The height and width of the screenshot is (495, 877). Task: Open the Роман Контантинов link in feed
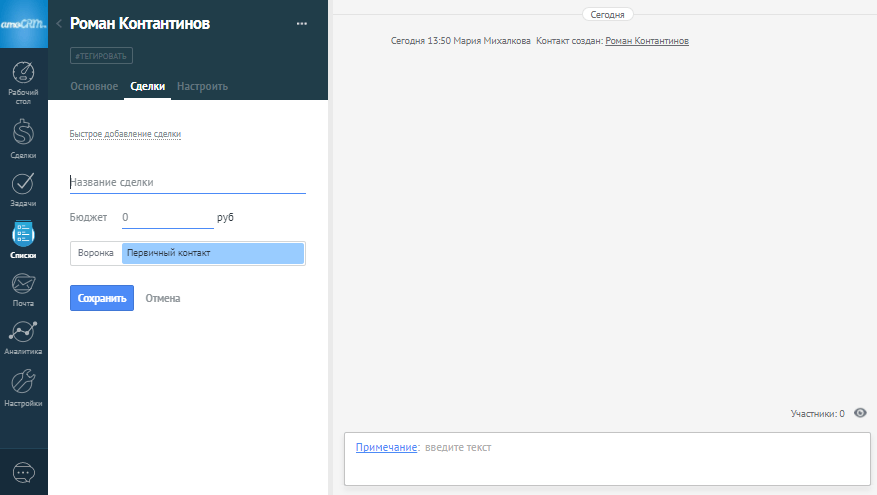coord(646,41)
